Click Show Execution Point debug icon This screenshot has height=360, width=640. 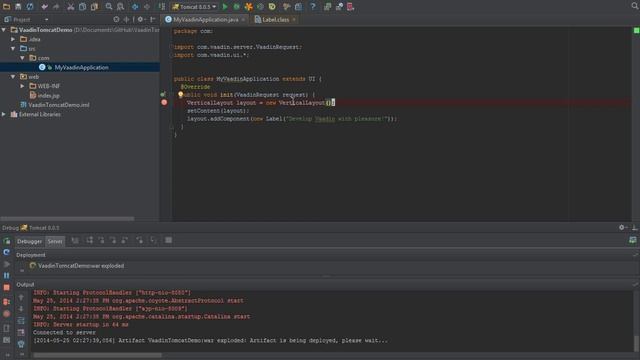(x=75, y=240)
